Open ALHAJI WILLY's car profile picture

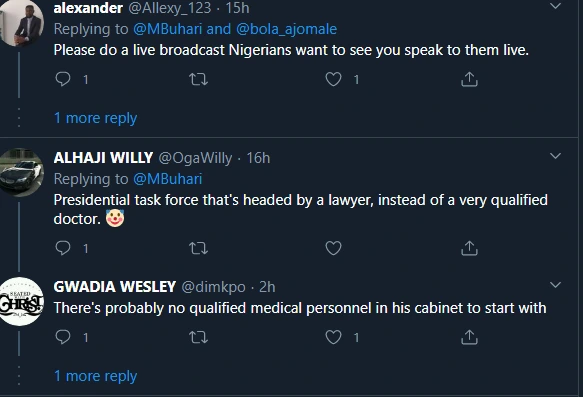point(21,172)
